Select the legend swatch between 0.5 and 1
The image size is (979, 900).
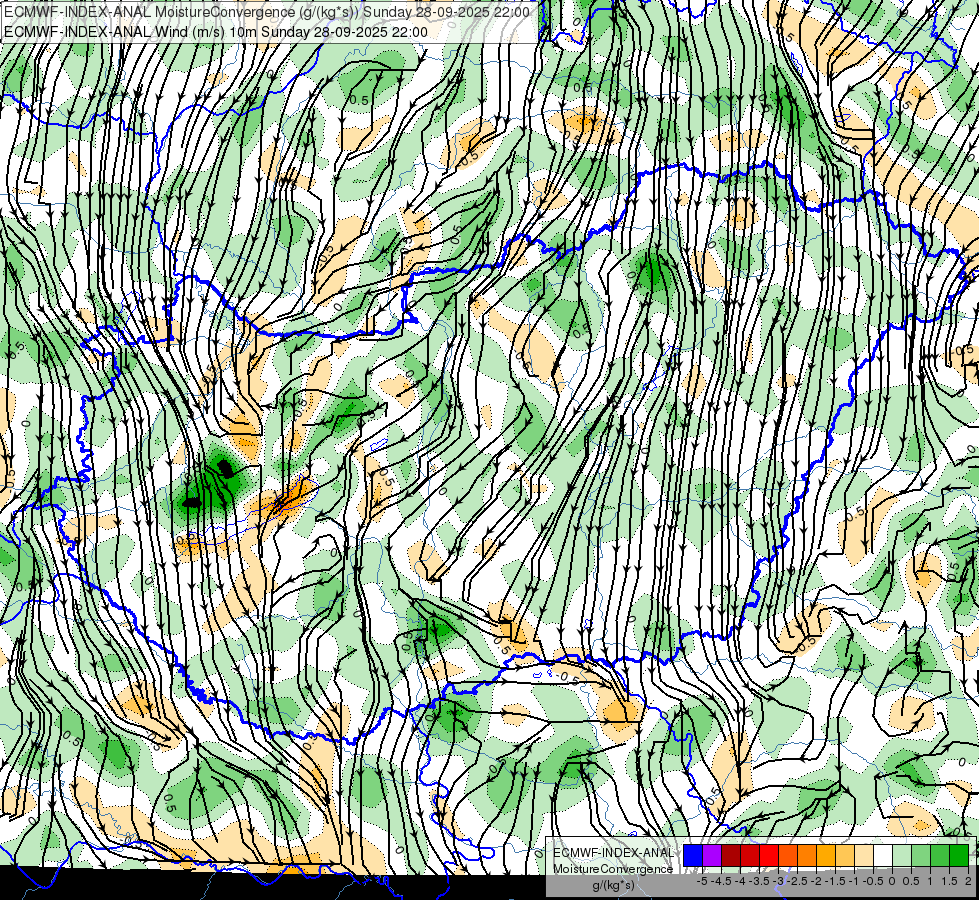(x=922, y=856)
